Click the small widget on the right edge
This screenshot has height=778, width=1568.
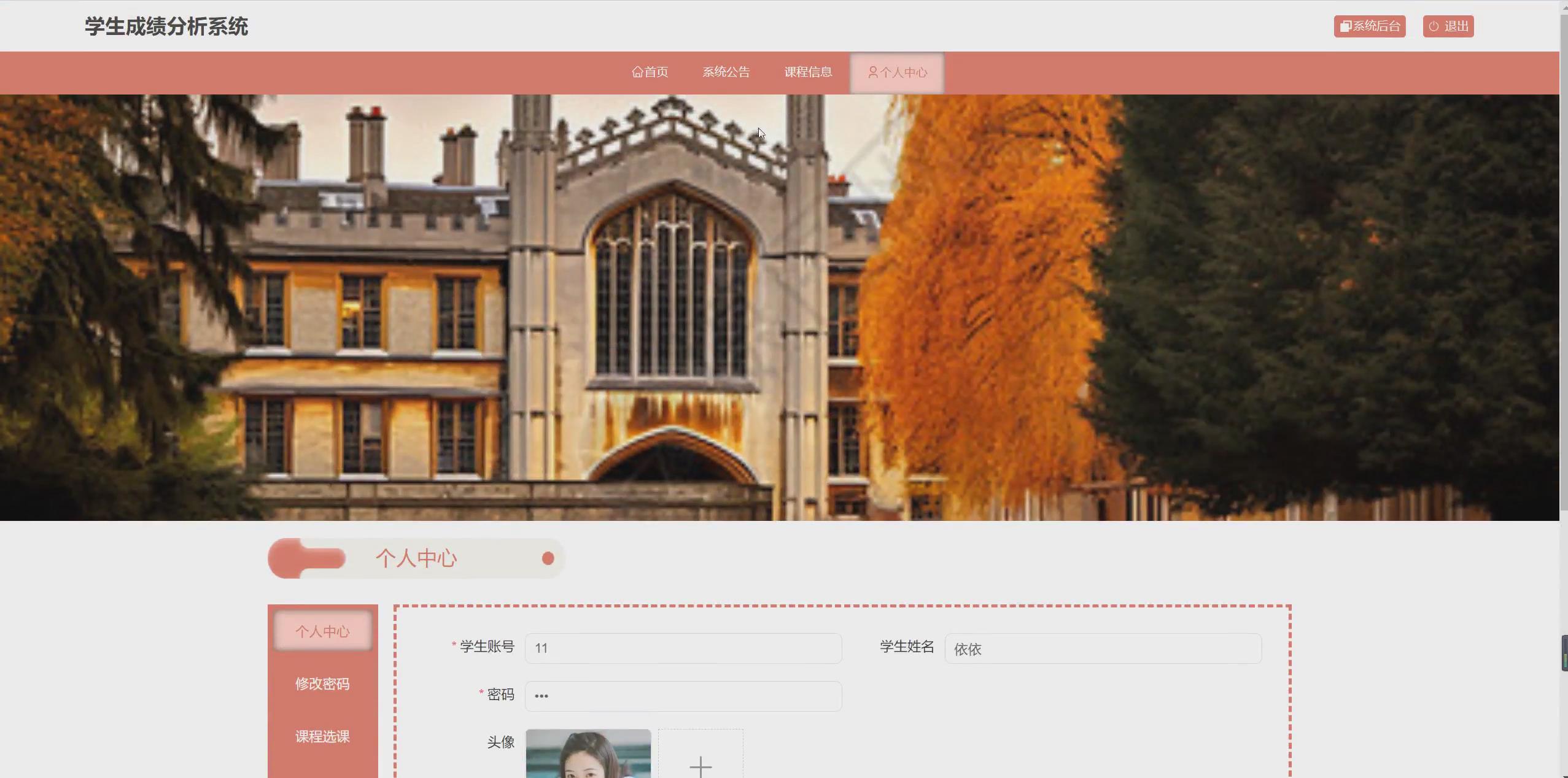1564,653
